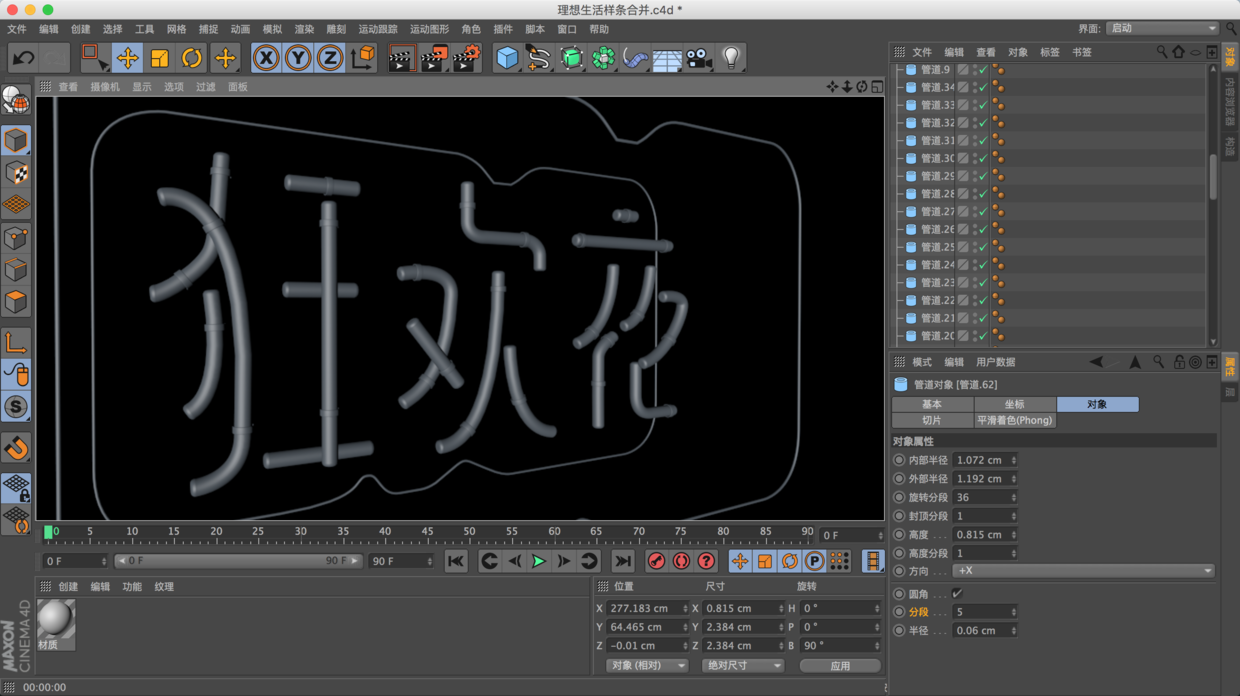Click the material sphere thumbnail 材质

tap(56, 620)
